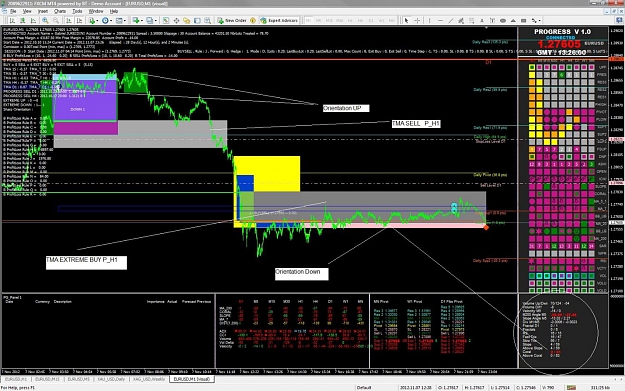Open the Insert menu

click(43, 11)
